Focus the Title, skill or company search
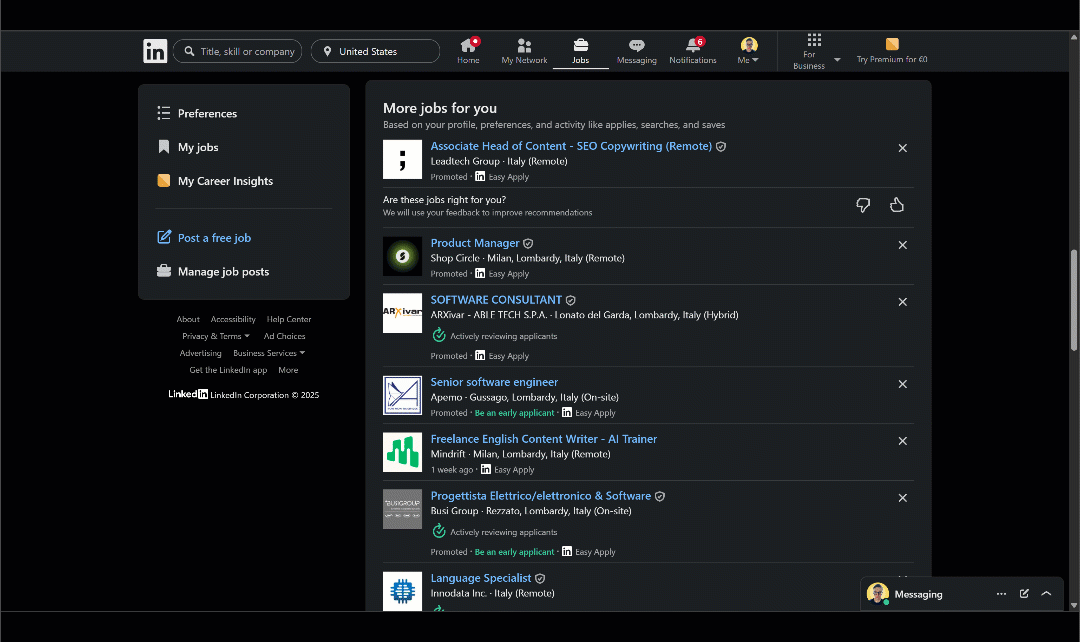The height and width of the screenshot is (642, 1080). pyautogui.click(x=238, y=51)
